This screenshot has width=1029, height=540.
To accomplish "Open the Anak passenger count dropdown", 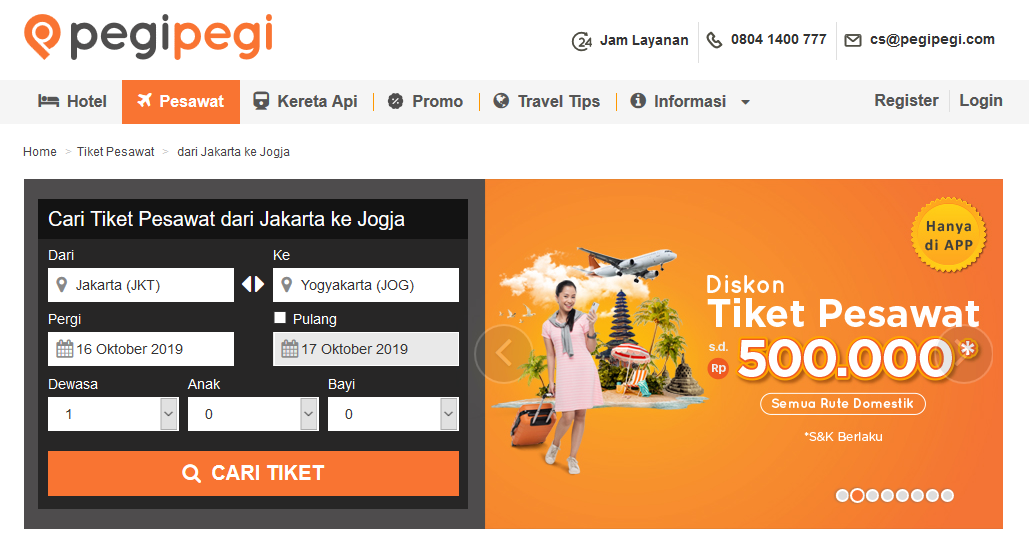I will coord(253,414).
